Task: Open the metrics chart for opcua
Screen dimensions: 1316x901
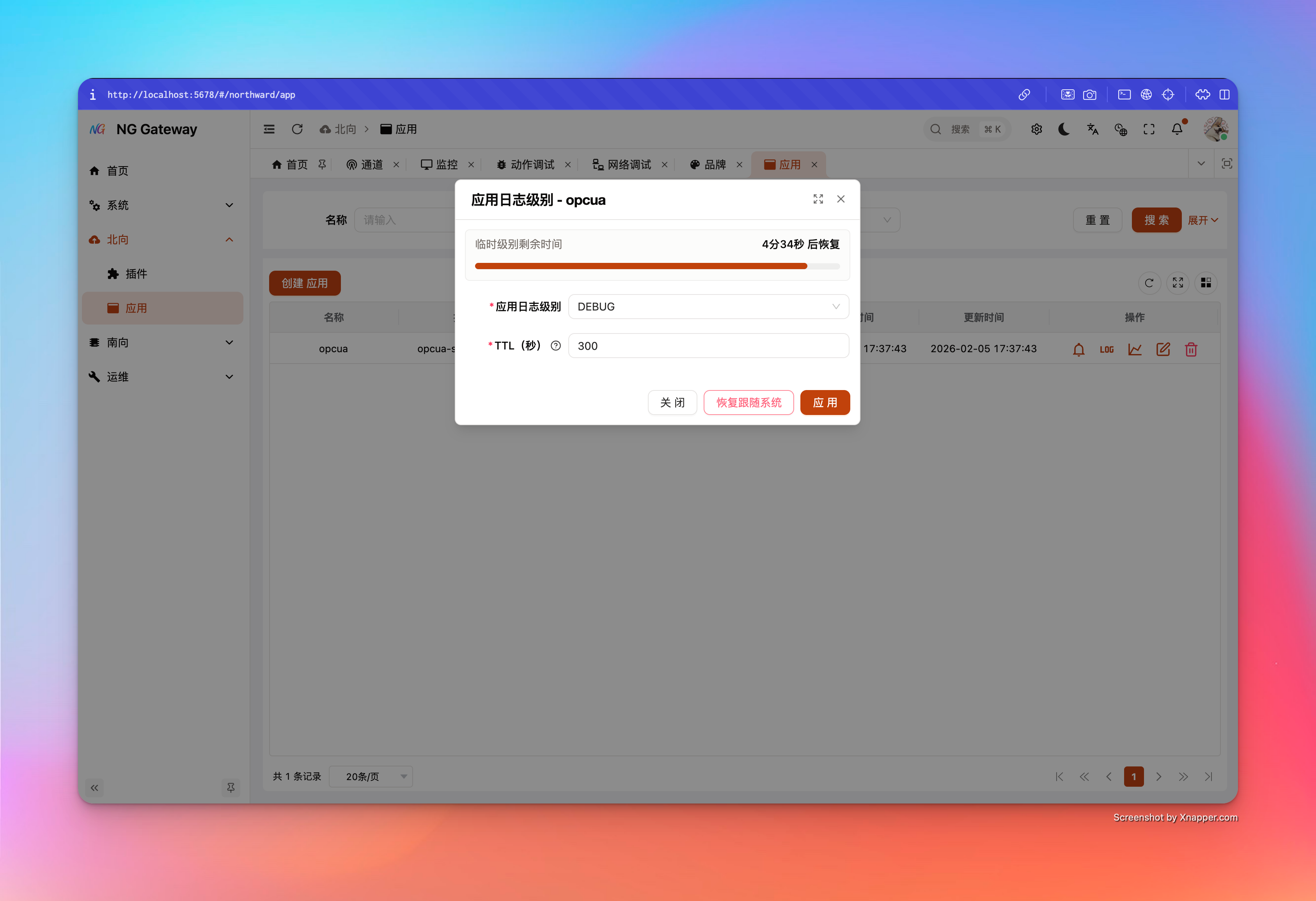Action: click(1135, 349)
